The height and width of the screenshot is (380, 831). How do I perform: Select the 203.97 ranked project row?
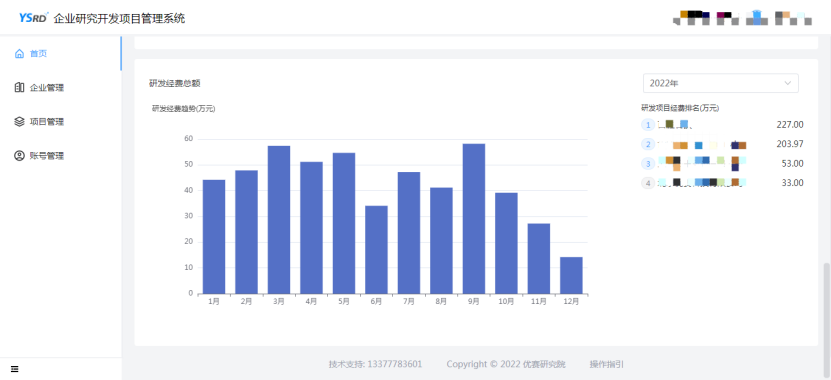coord(722,144)
